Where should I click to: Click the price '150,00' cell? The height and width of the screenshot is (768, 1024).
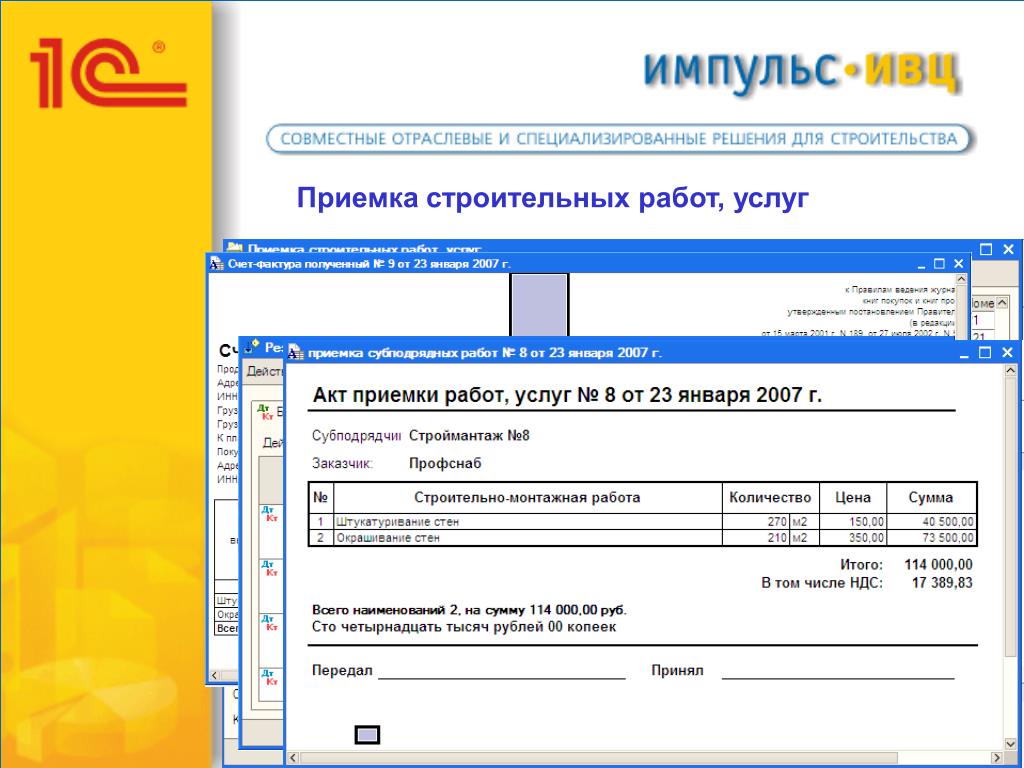tap(853, 522)
